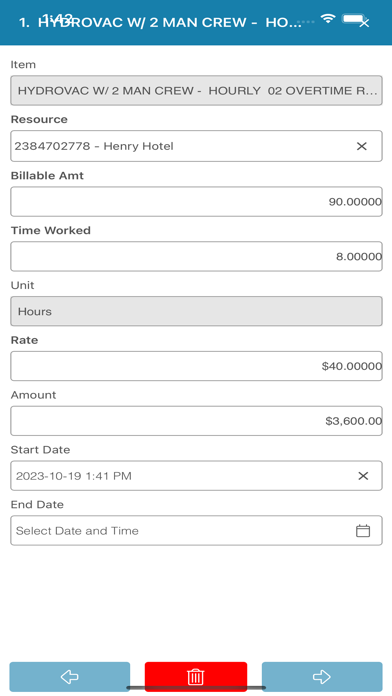Tap Select Date and Time for End Date

click(x=77, y=530)
